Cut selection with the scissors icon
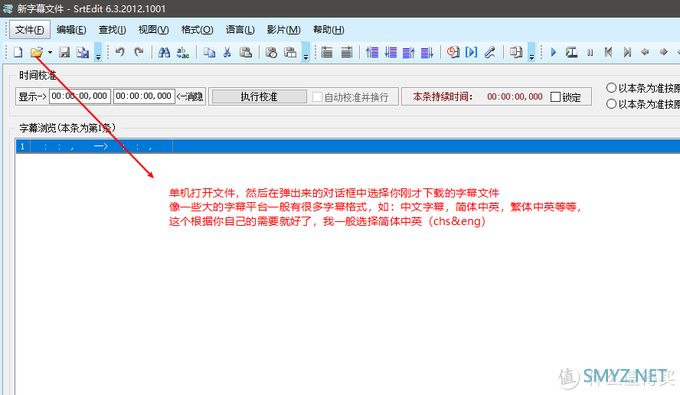This screenshot has width=680, height=395. (227, 52)
